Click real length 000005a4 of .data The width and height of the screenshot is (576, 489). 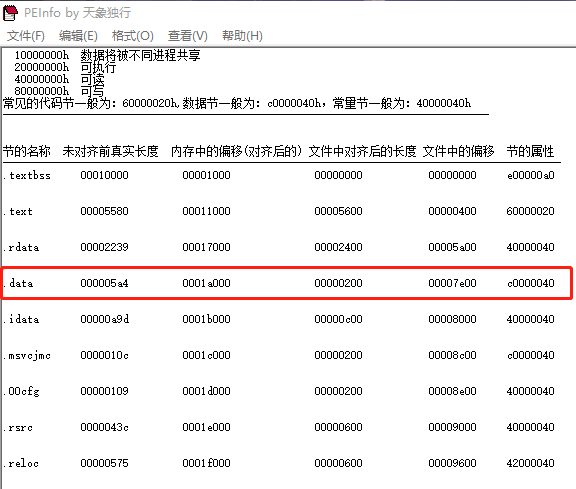pyautogui.click(x=104, y=283)
